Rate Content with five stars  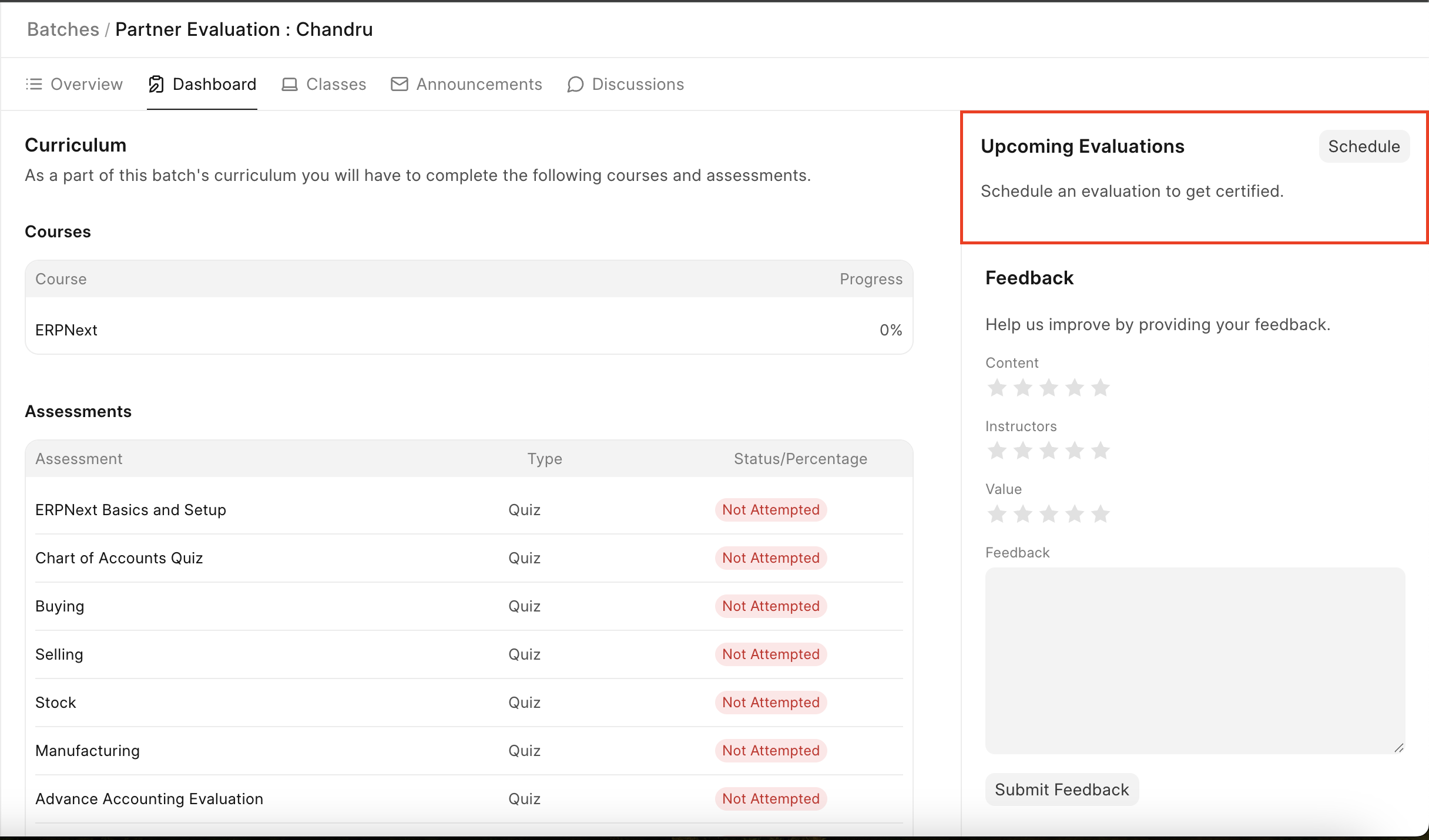[x=1100, y=388]
